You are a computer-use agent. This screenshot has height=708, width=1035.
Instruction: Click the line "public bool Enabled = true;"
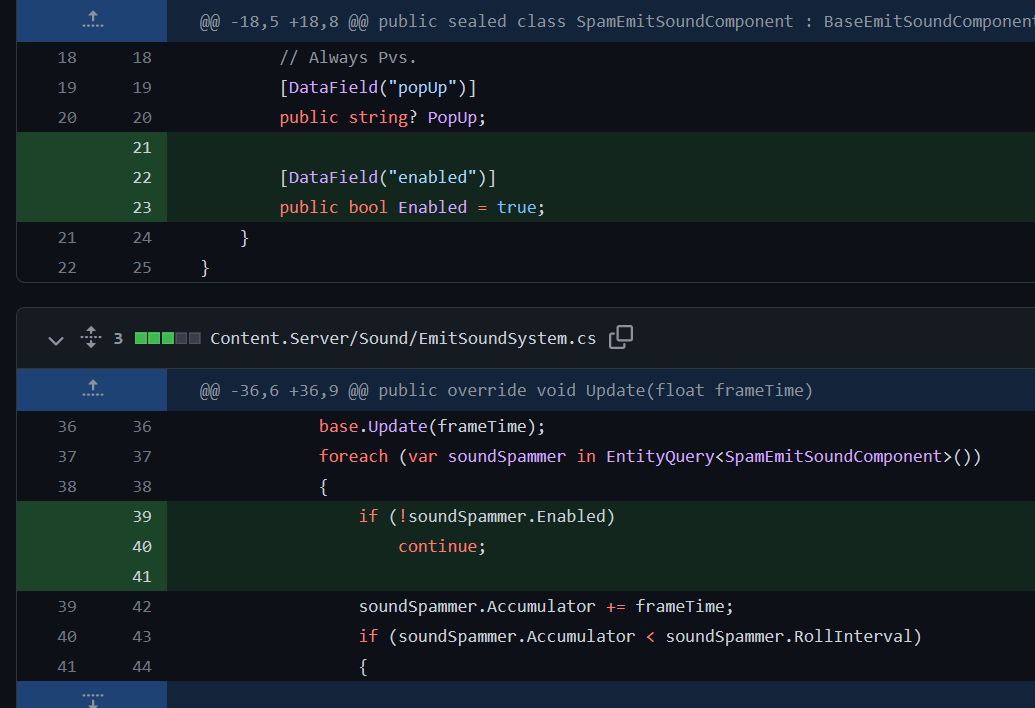point(411,207)
